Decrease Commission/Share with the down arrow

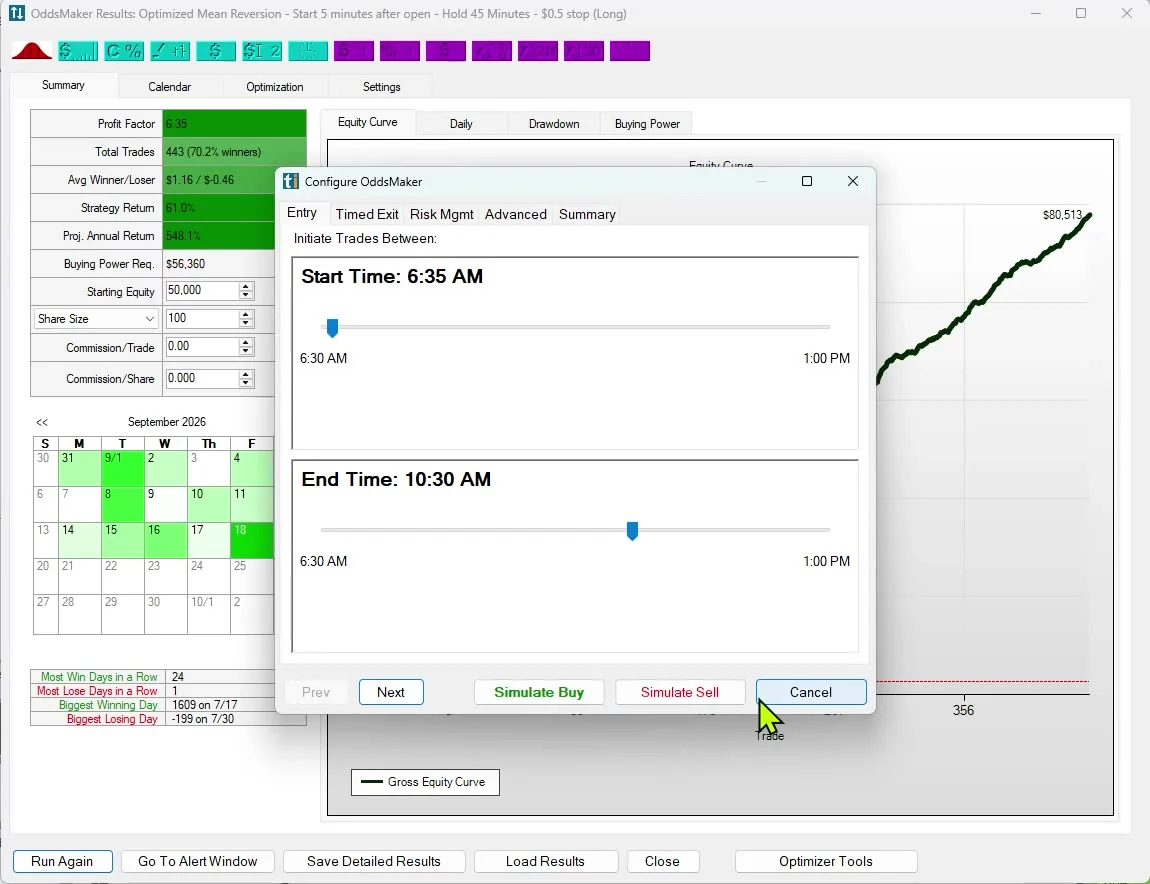[246, 383]
